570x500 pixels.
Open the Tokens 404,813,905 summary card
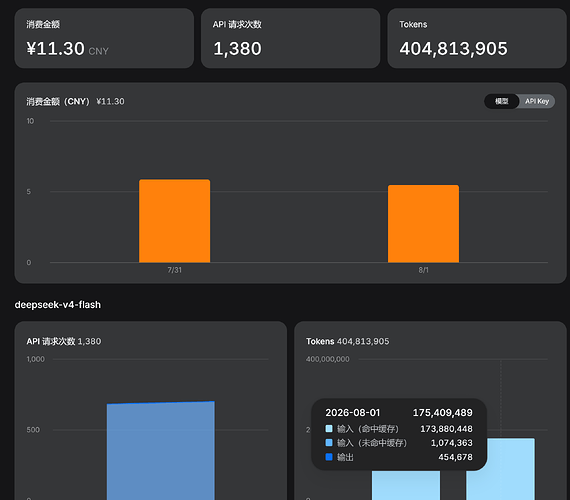point(477,38)
